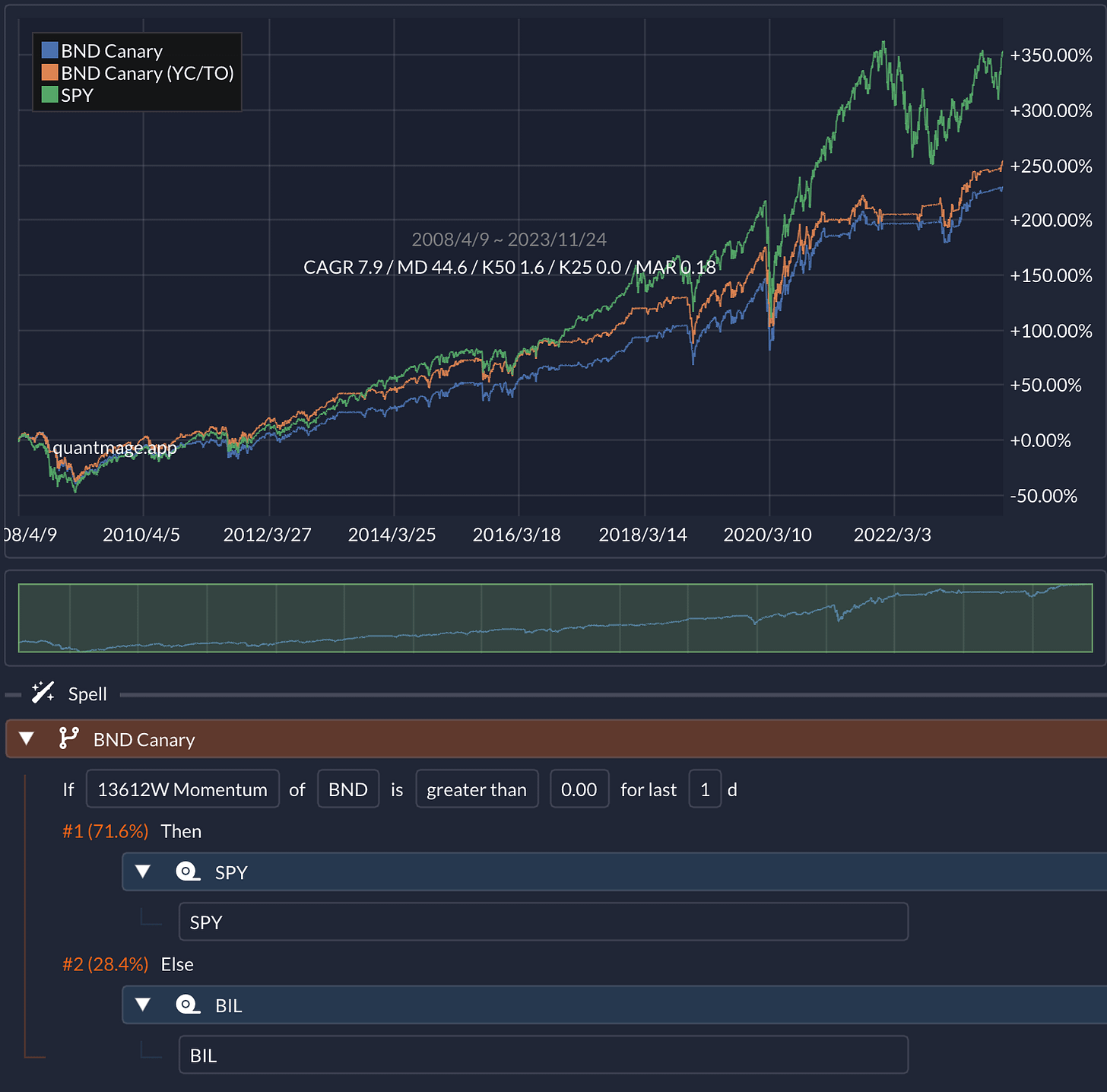
Task: Click the Else branch label
Action: (x=177, y=964)
